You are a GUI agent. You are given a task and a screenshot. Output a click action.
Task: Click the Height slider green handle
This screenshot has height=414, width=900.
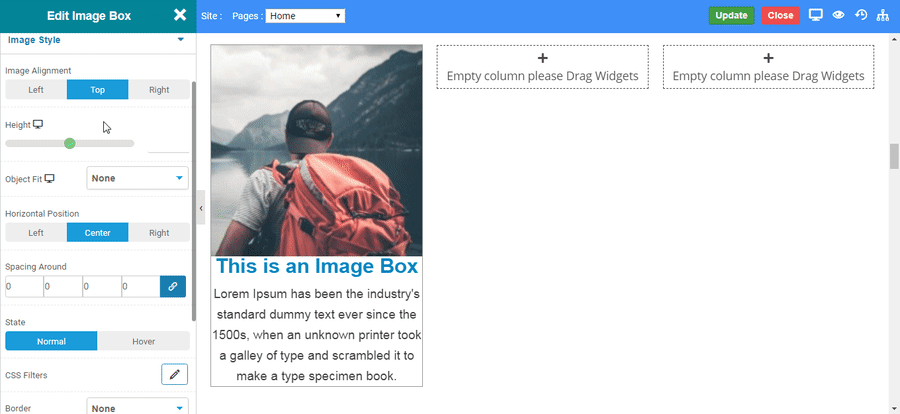pyautogui.click(x=69, y=143)
